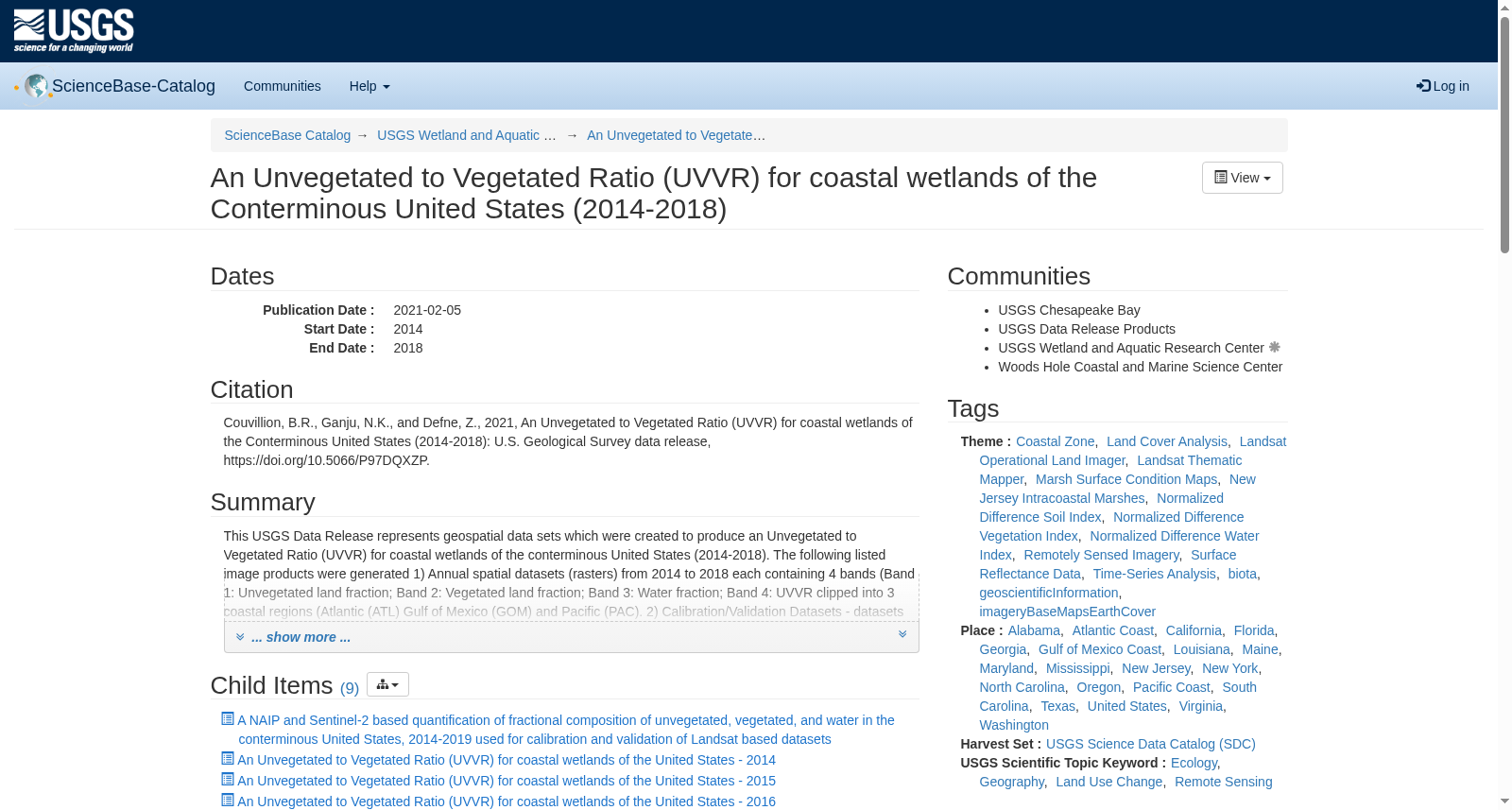Open USGS Wetland and Aquatic breadcrumb link
1512x810 pixels.
467,135
